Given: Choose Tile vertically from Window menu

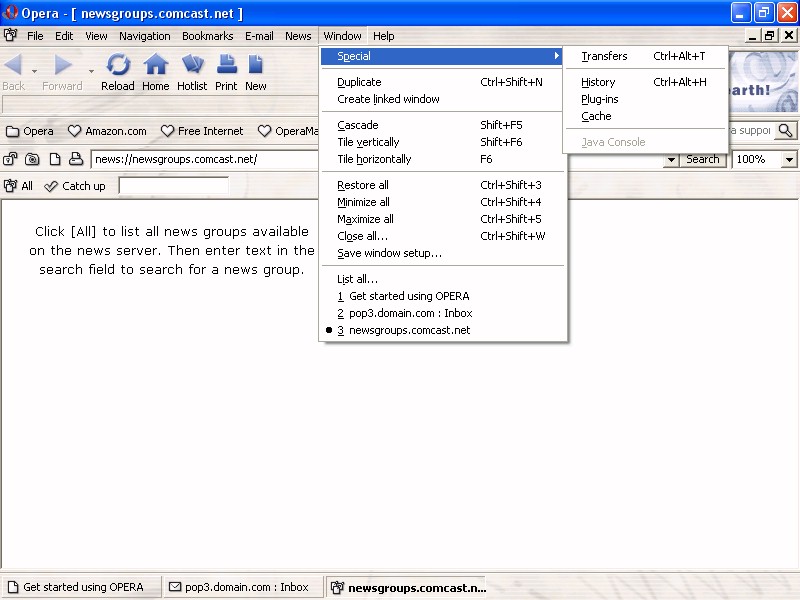Looking at the screenshot, I should [368, 142].
